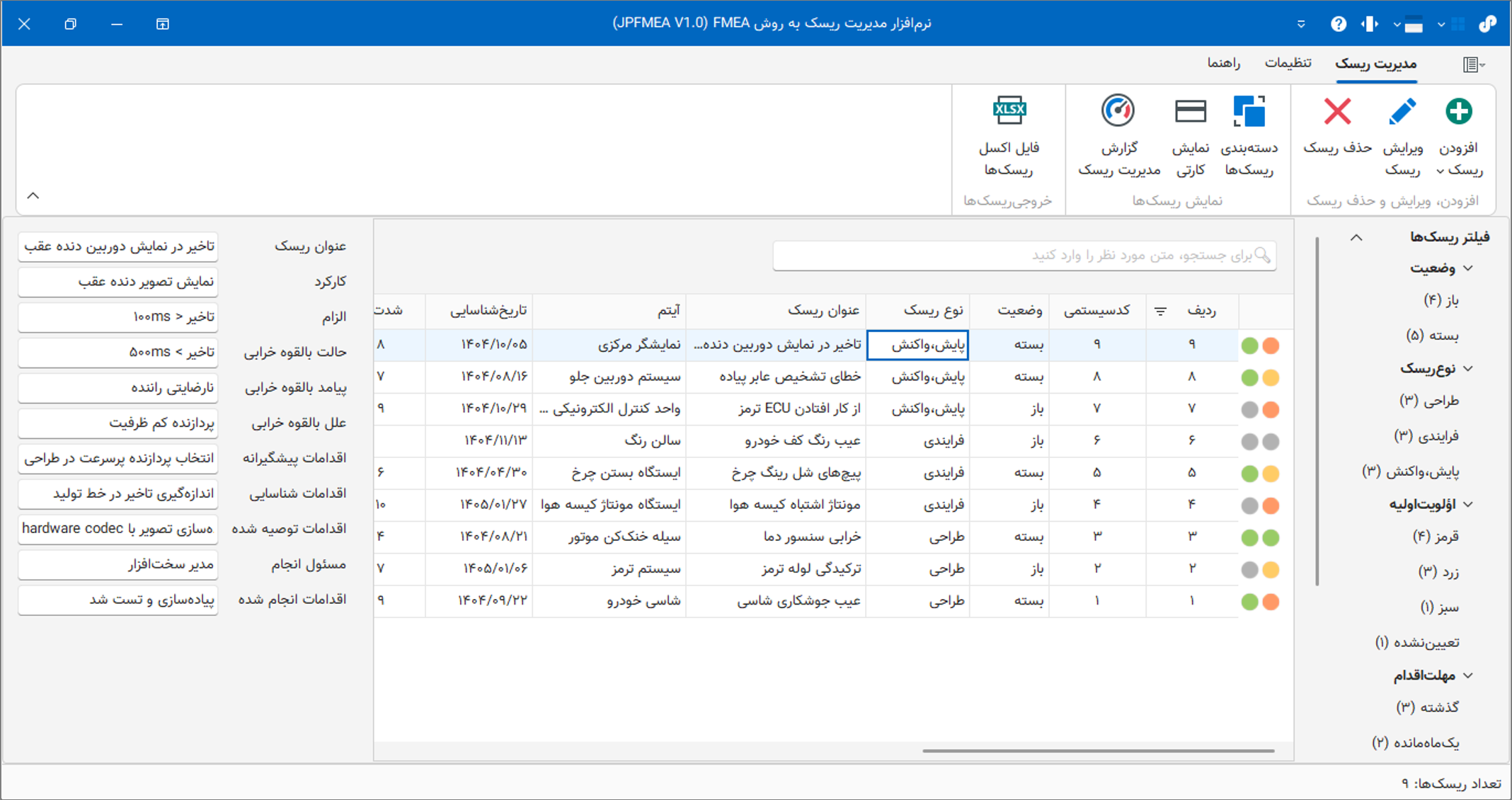Filter by تعیین‌نشده (۱) priority
1512x800 pixels.
[1417, 643]
